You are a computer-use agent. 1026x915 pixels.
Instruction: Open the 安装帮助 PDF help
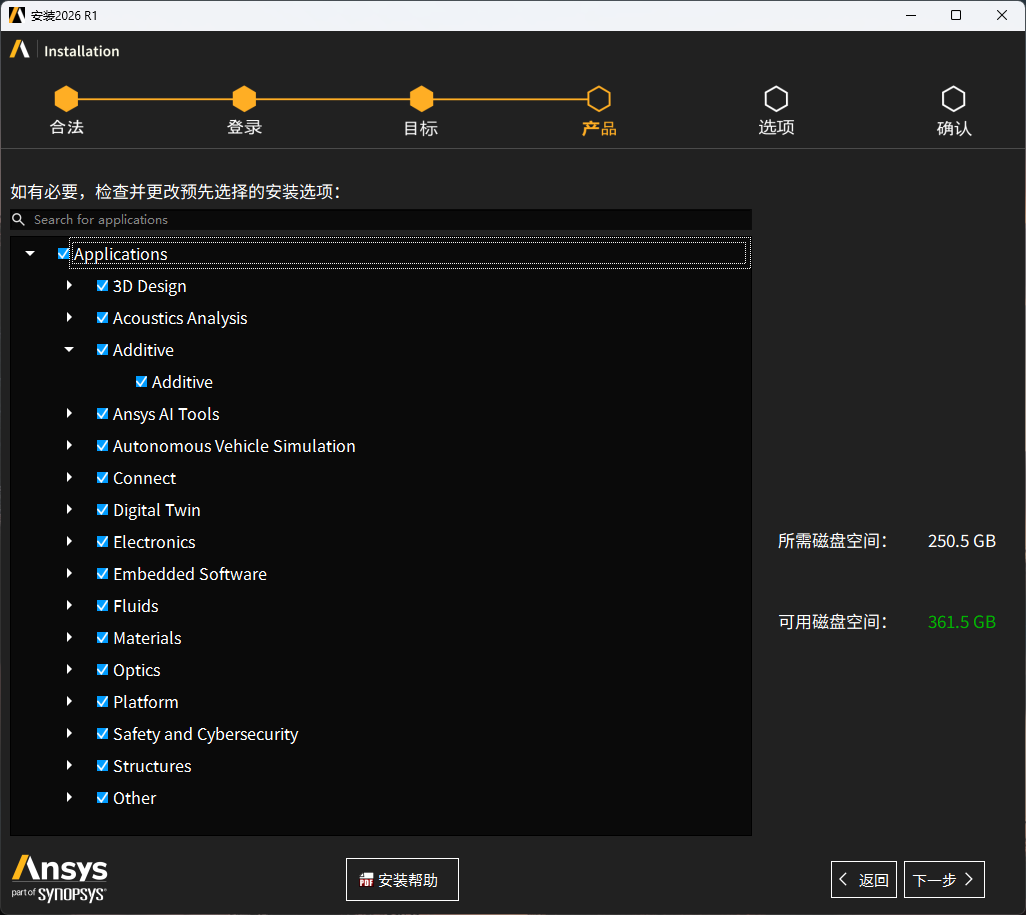[402, 880]
